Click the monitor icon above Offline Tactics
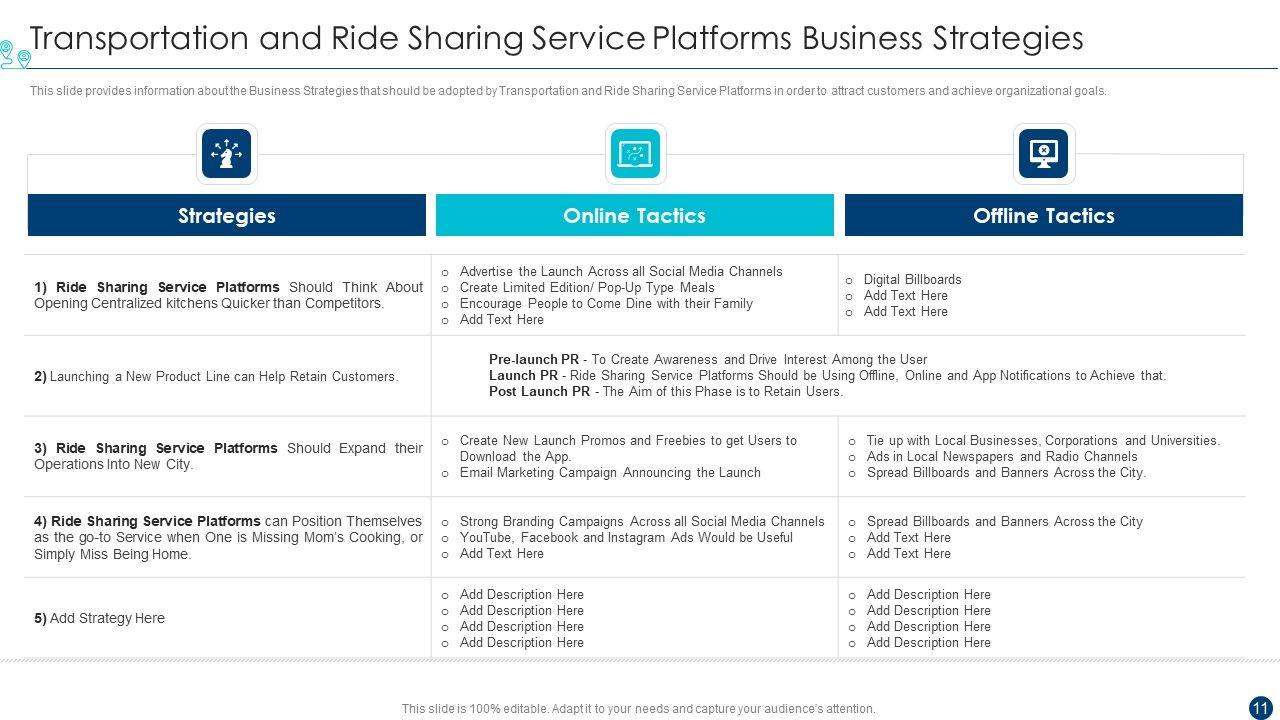The image size is (1280, 720). pyautogui.click(x=1044, y=154)
